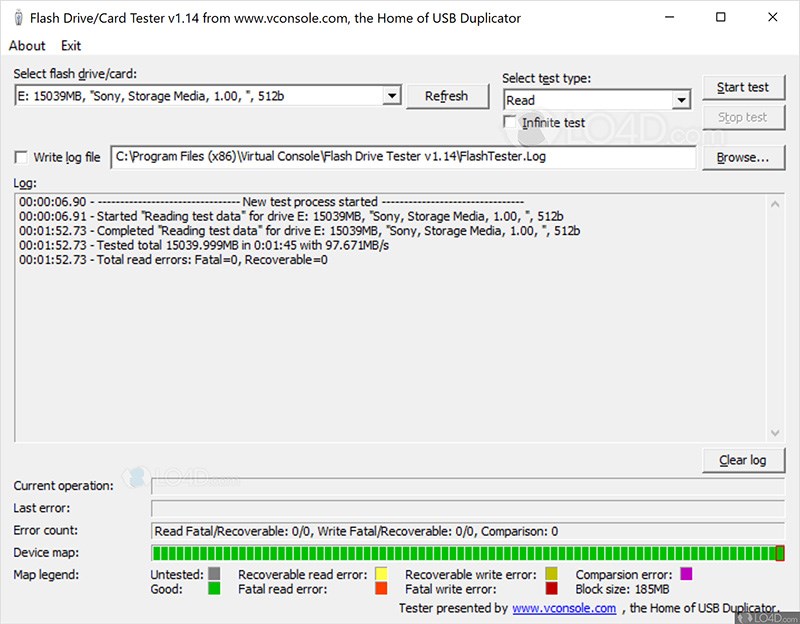Click the red Fatal write error swatch

coord(552,588)
